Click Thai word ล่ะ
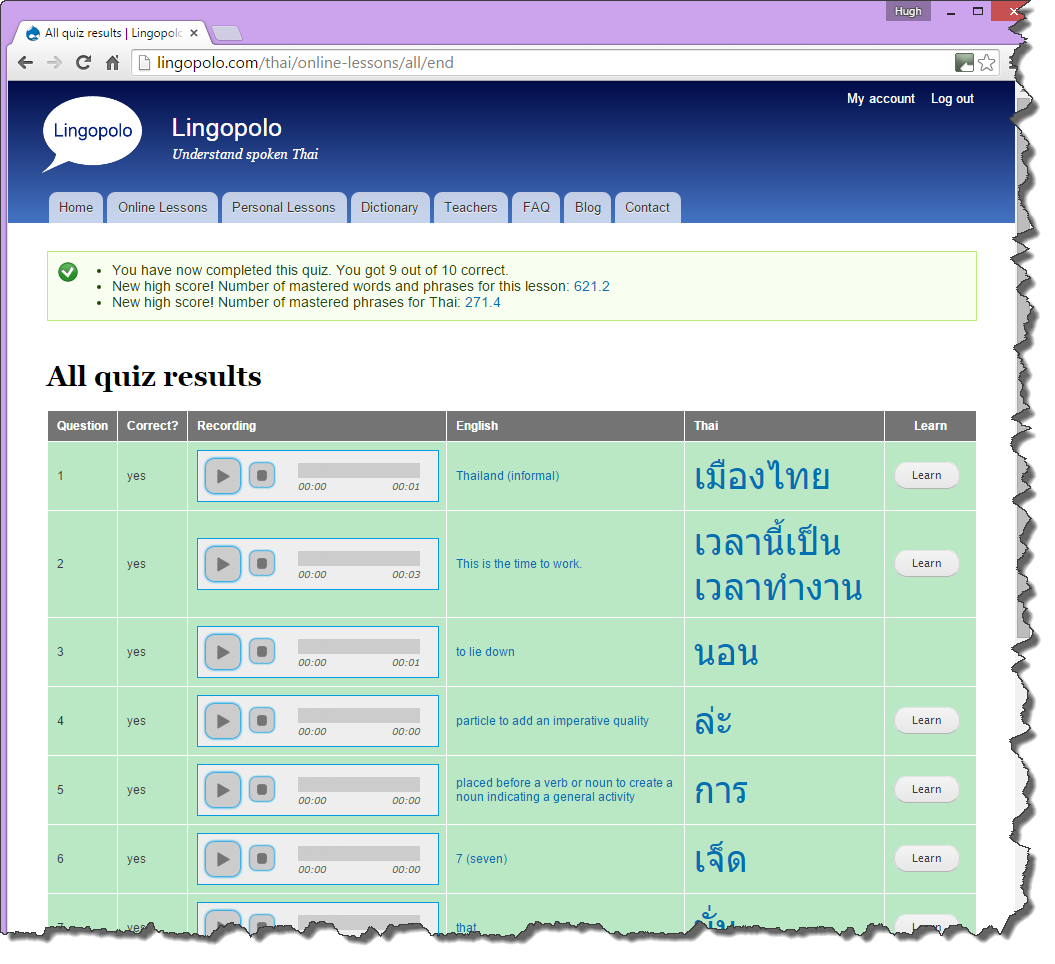The height and width of the screenshot is (964, 1055). click(x=713, y=720)
